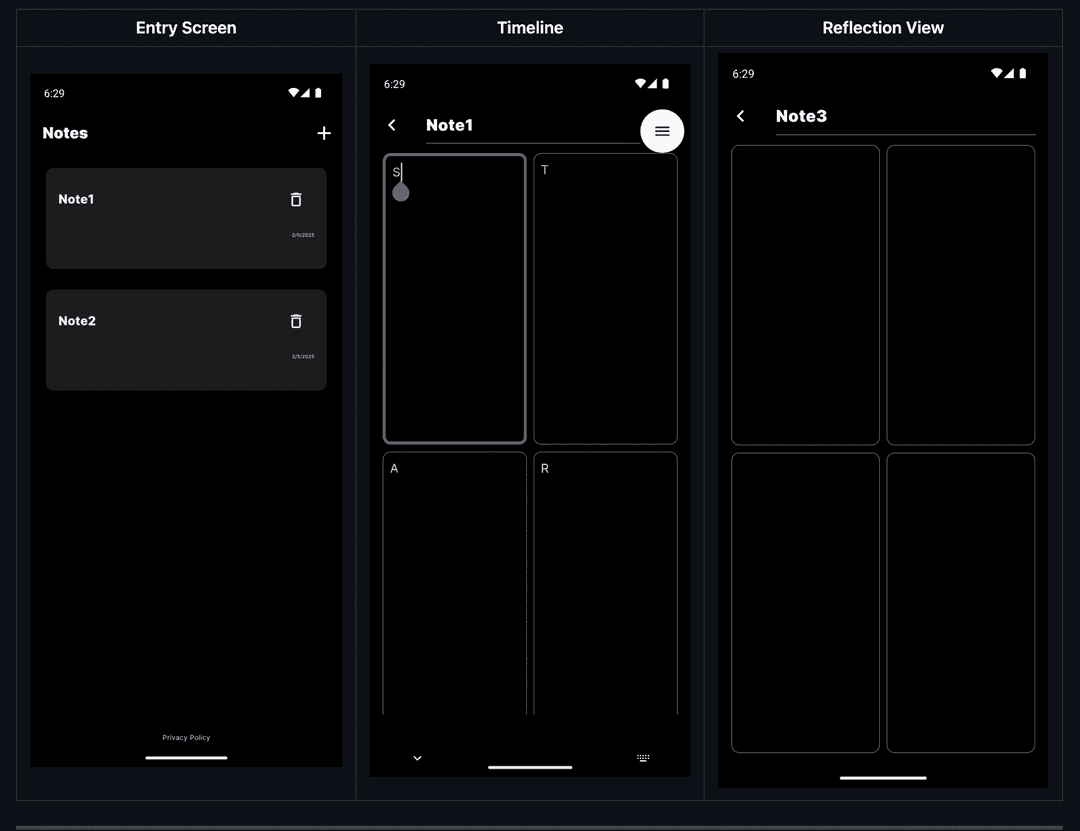Tap the signal icon on Reflection View screen
1080x831 pixels.
coord(1009,73)
